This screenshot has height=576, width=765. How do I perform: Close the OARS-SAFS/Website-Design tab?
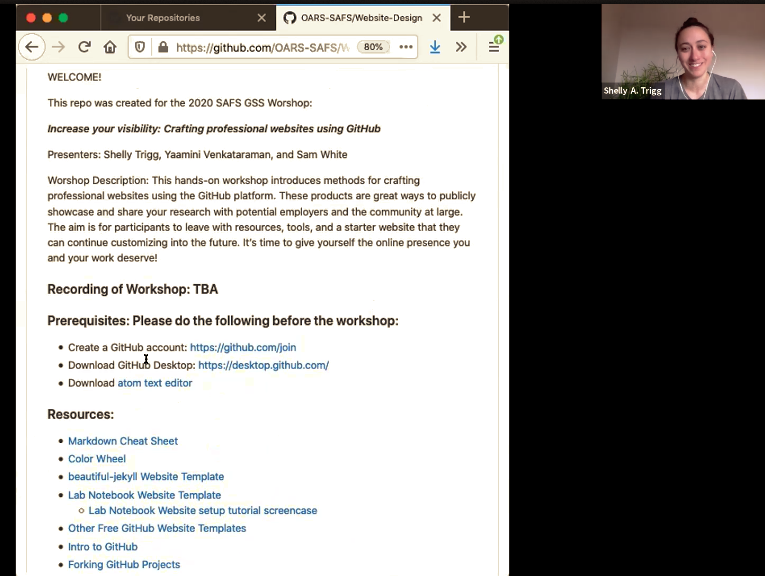point(437,18)
